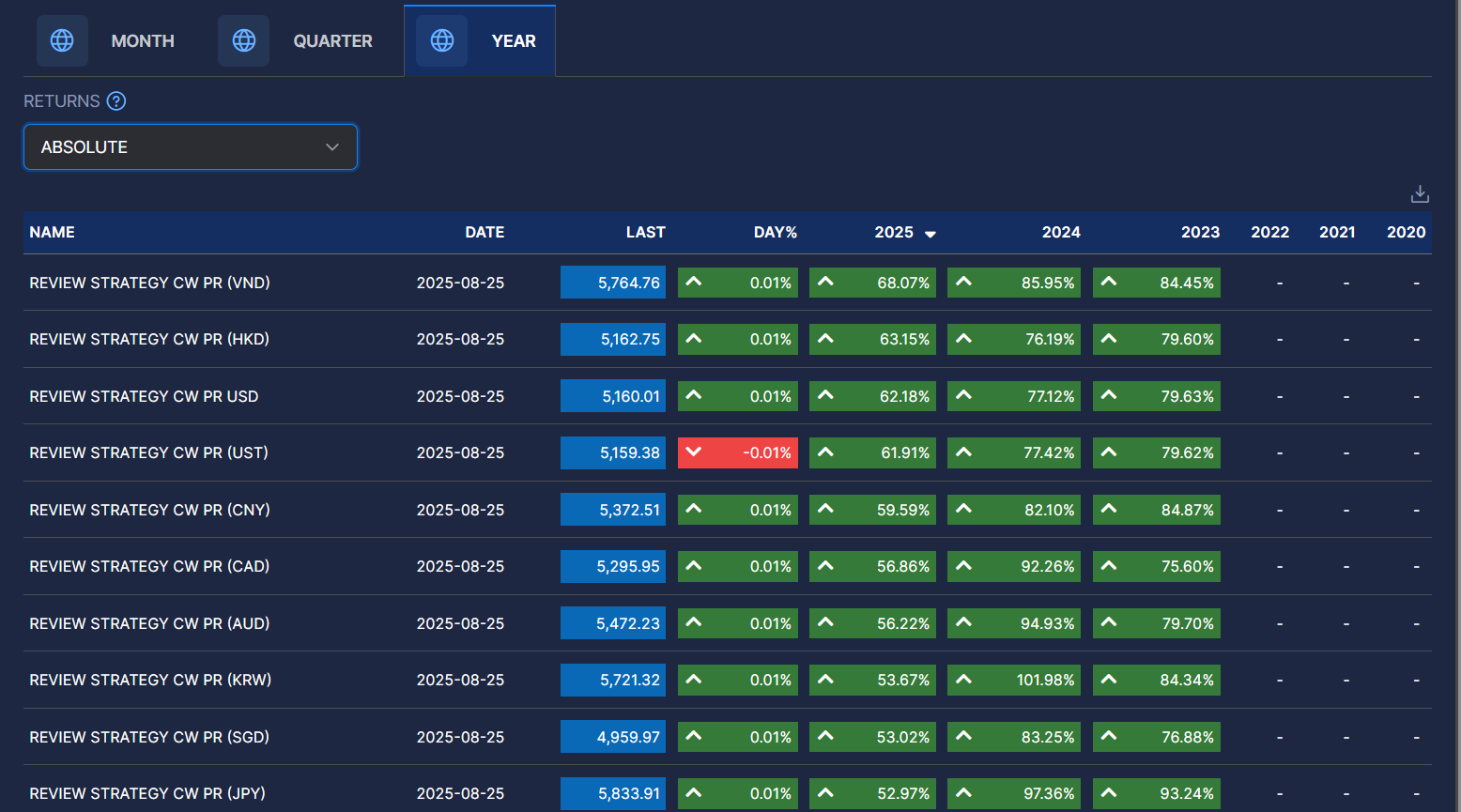Click the 2025 sort arrow indicator
1461x812 pixels.
click(x=930, y=234)
